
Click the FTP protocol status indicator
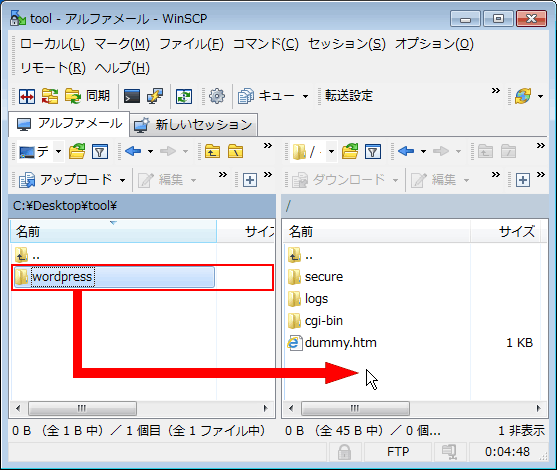point(398,452)
